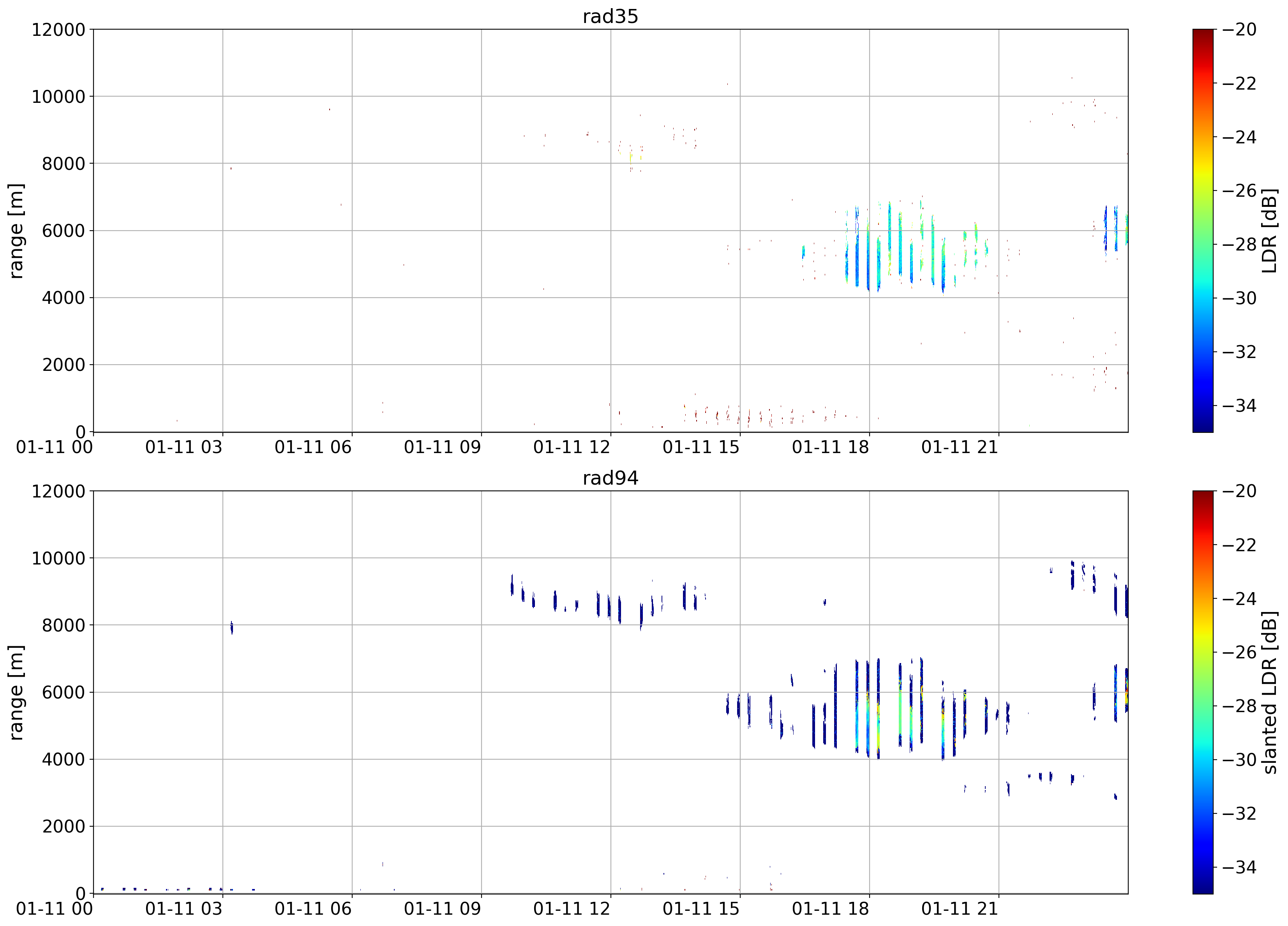Select the −28 tick on slanted LDR colorbar

coord(1239,706)
